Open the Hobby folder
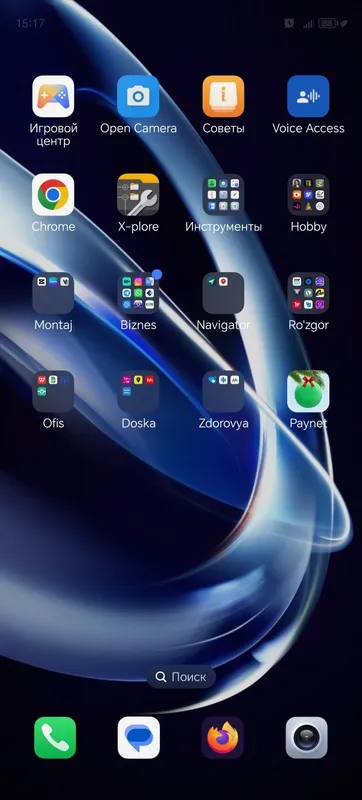The width and height of the screenshot is (362, 800). pyautogui.click(x=308, y=195)
